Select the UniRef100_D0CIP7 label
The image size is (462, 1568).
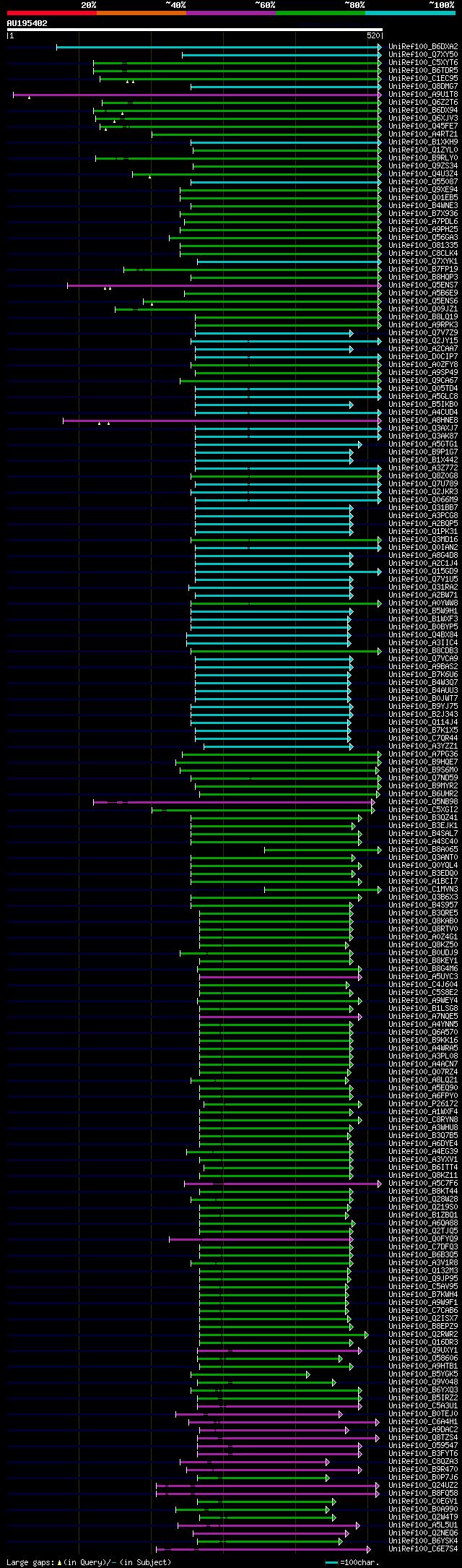point(423,357)
